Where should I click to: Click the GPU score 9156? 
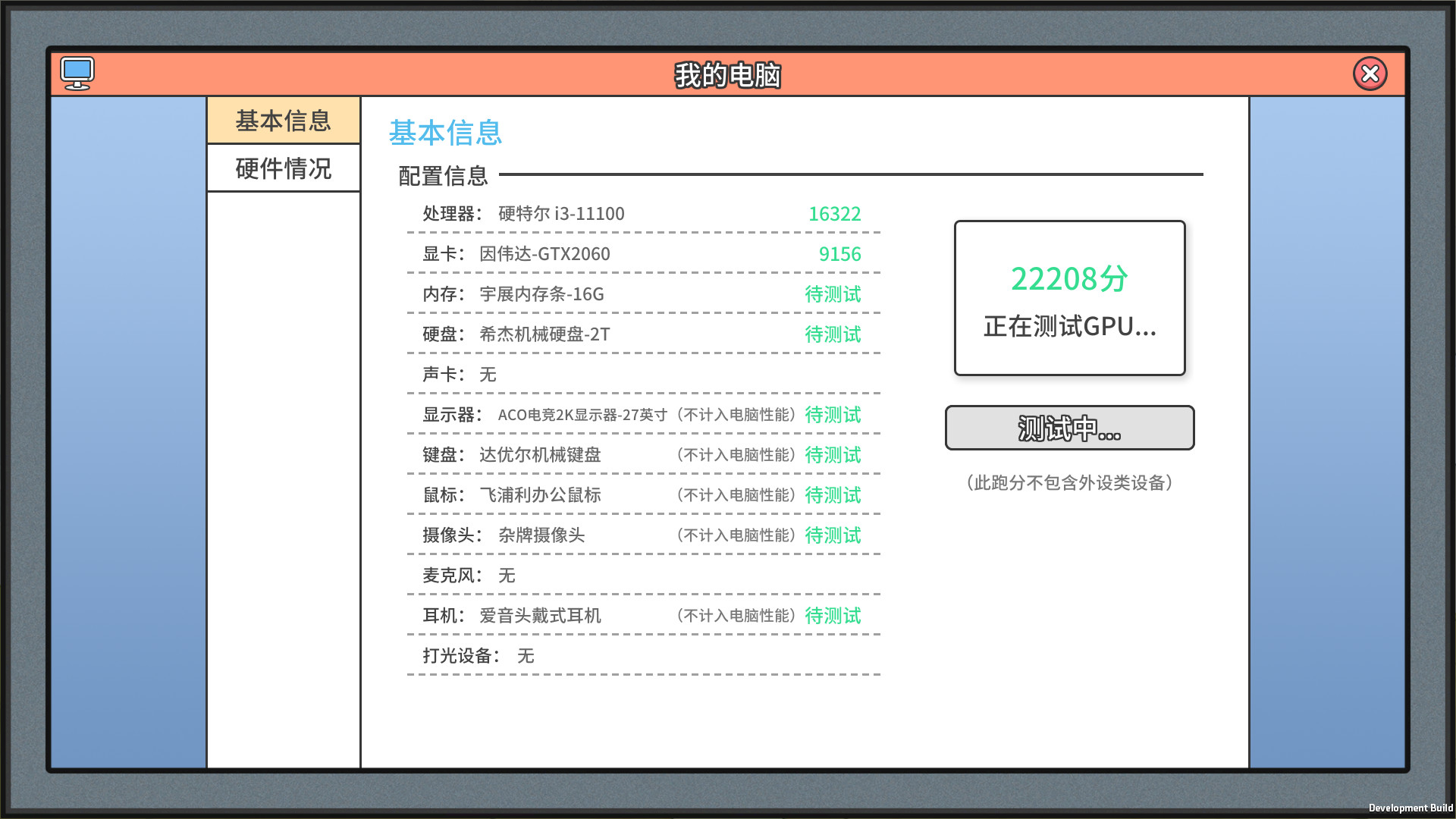point(840,254)
